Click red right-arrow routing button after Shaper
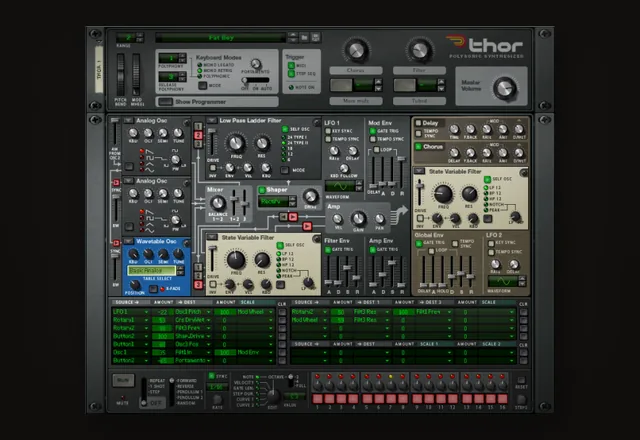Screen dimensions: 640x440 (x=293, y=216)
